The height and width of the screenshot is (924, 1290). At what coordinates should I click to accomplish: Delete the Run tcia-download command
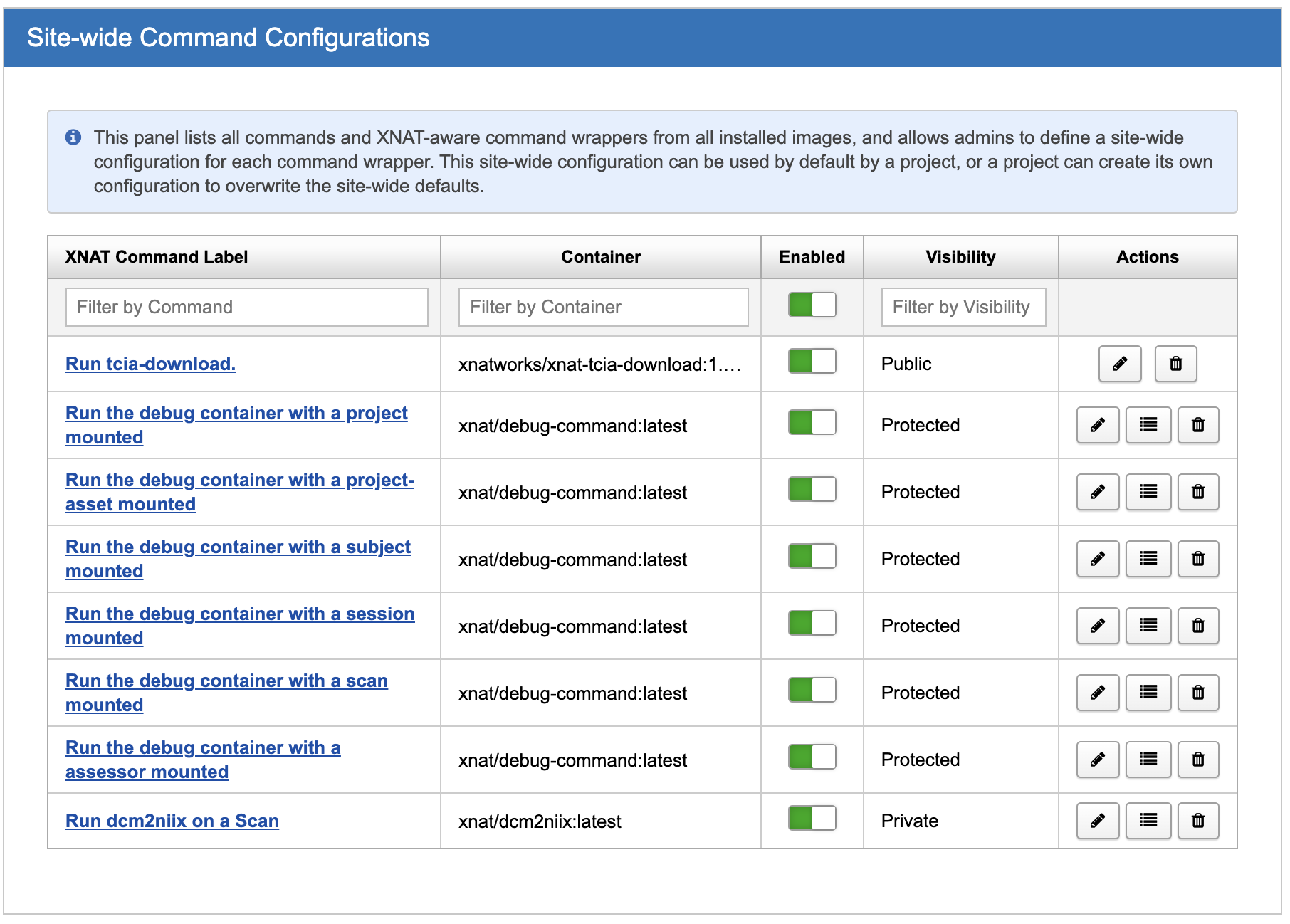pyautogui.click(x=1175, y=364)
